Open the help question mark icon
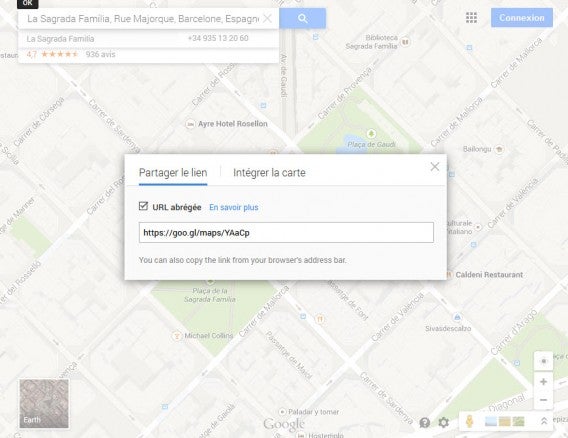The height and width of the screenshot is (438, 568). click(425, 422)
